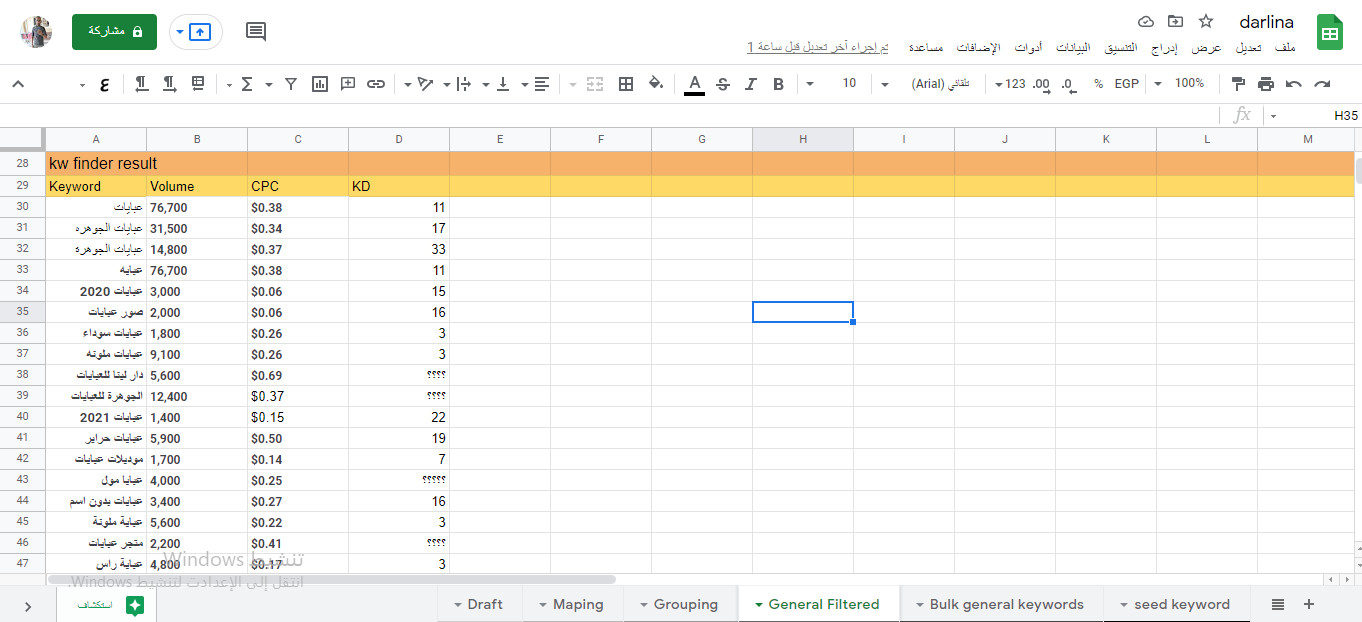Image resolution: width=1362 pixels, height=622 pixels.
Task: Open the font size 10 box
Action: coord(849,83)
